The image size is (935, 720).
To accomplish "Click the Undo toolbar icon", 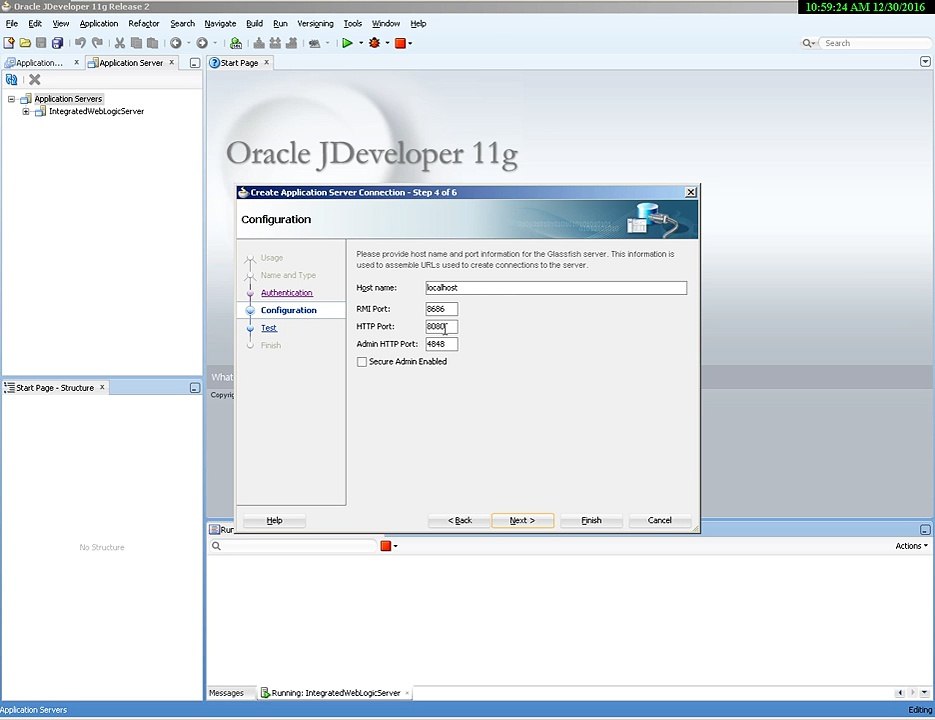I will pos(81,43).
